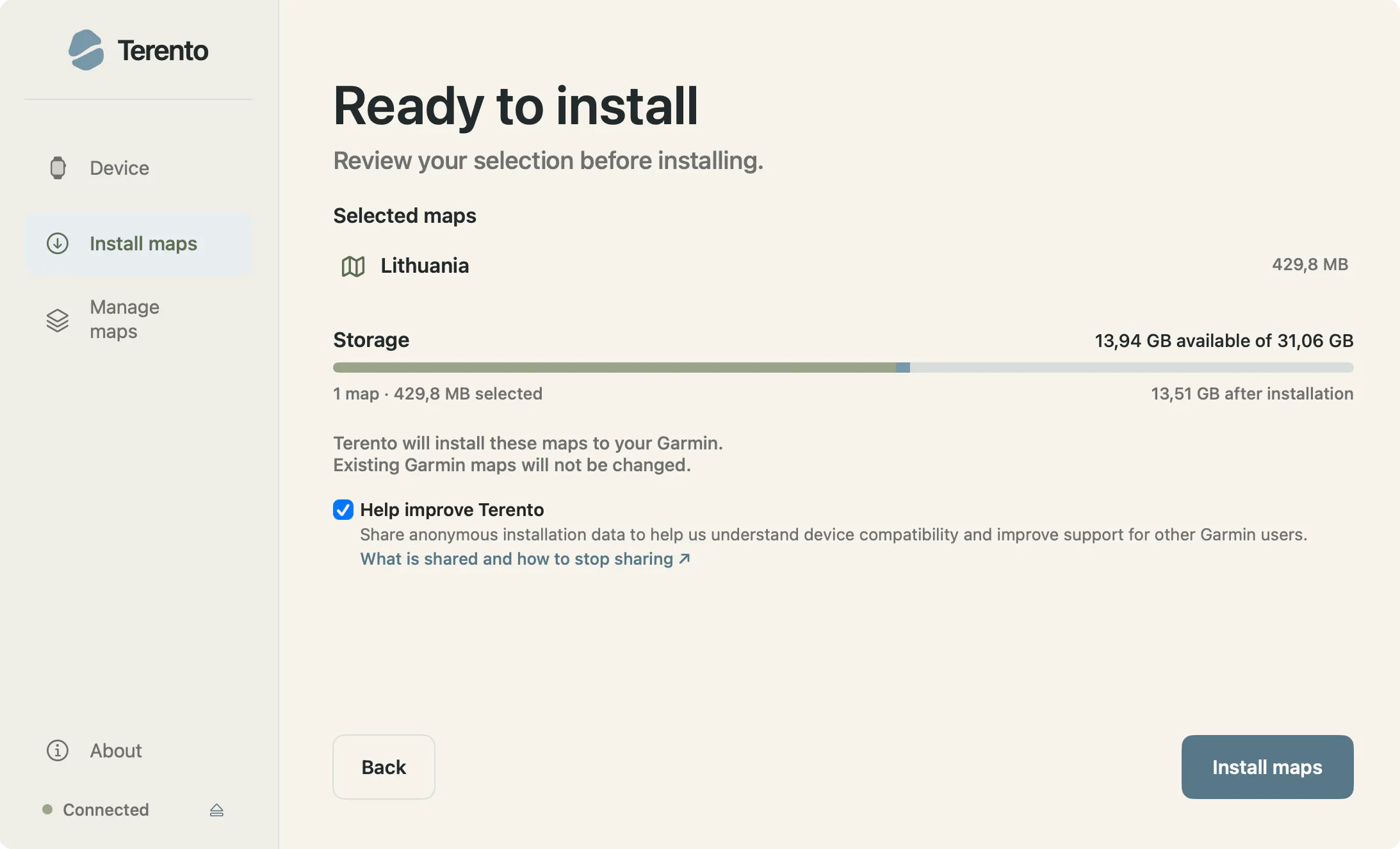Click '13,51 GB after installation' text

click(x=1252, y=394)
